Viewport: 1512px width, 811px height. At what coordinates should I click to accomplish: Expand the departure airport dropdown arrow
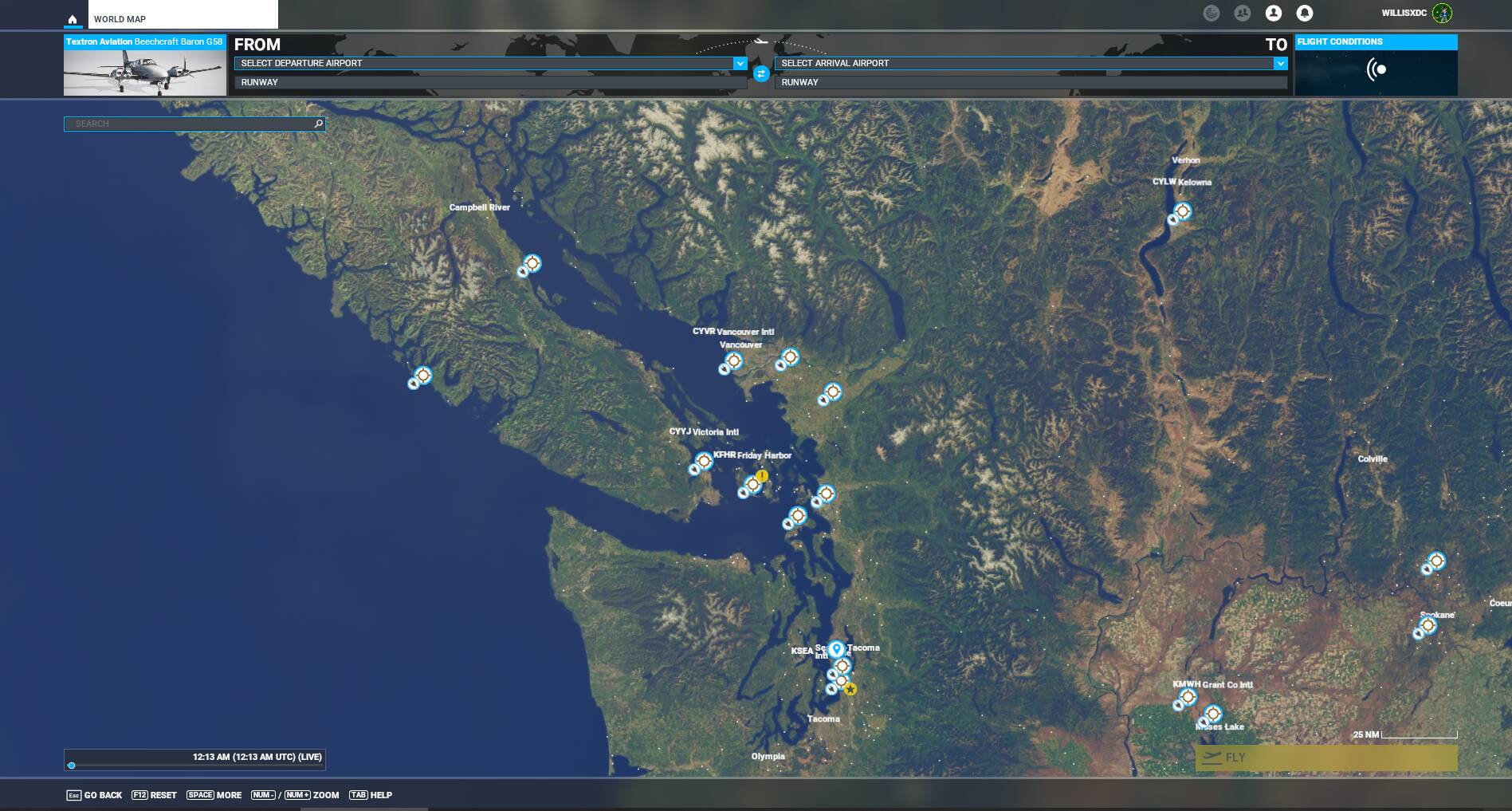740,63
